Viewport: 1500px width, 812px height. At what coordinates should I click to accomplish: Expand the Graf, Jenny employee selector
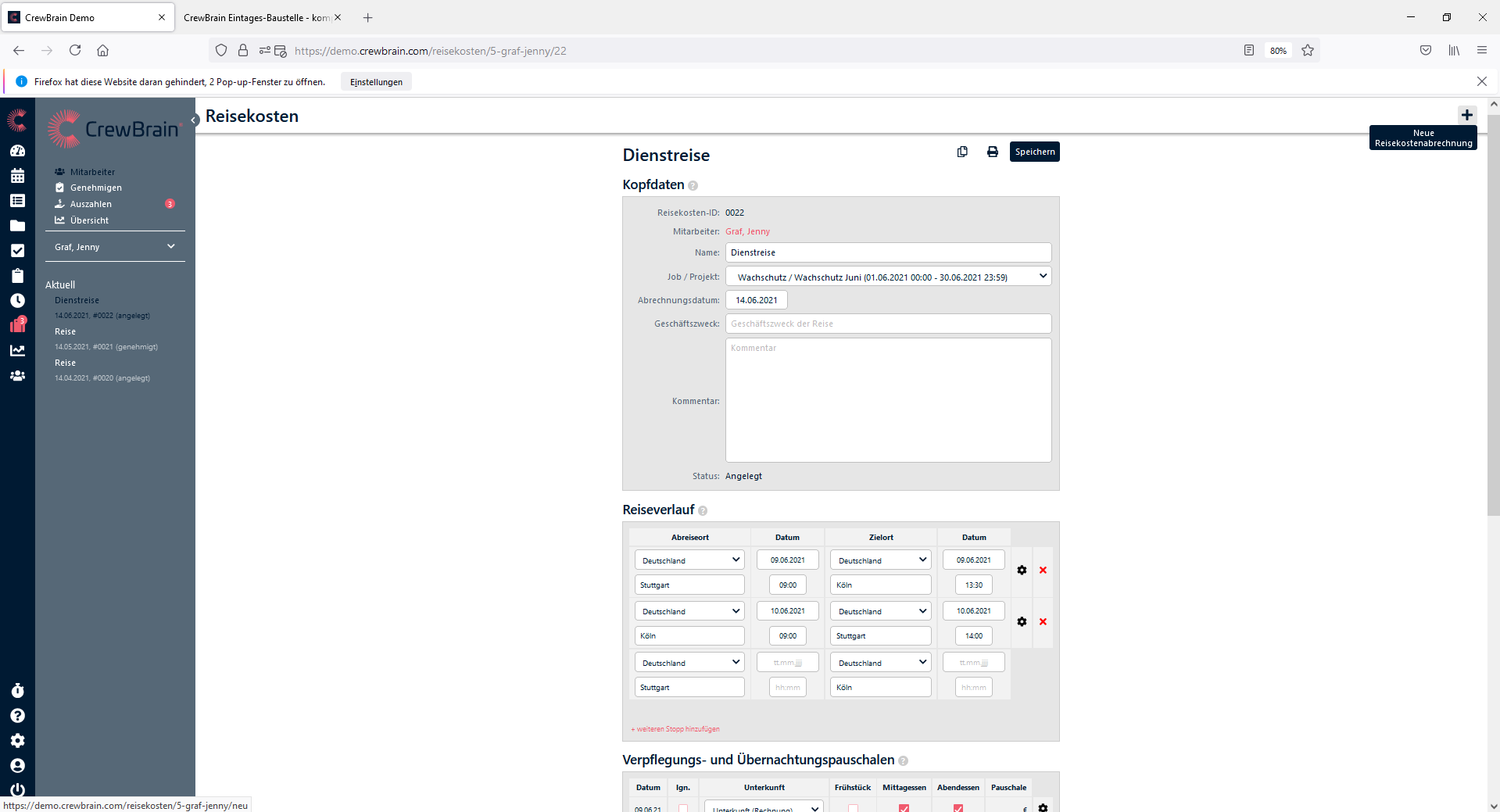[x=114, y=247]
